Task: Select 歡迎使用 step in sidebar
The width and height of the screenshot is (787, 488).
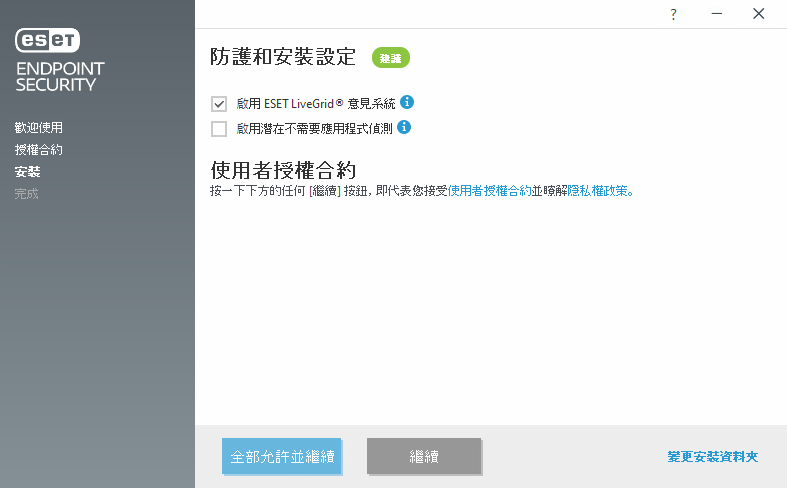Action: (39, 128)
